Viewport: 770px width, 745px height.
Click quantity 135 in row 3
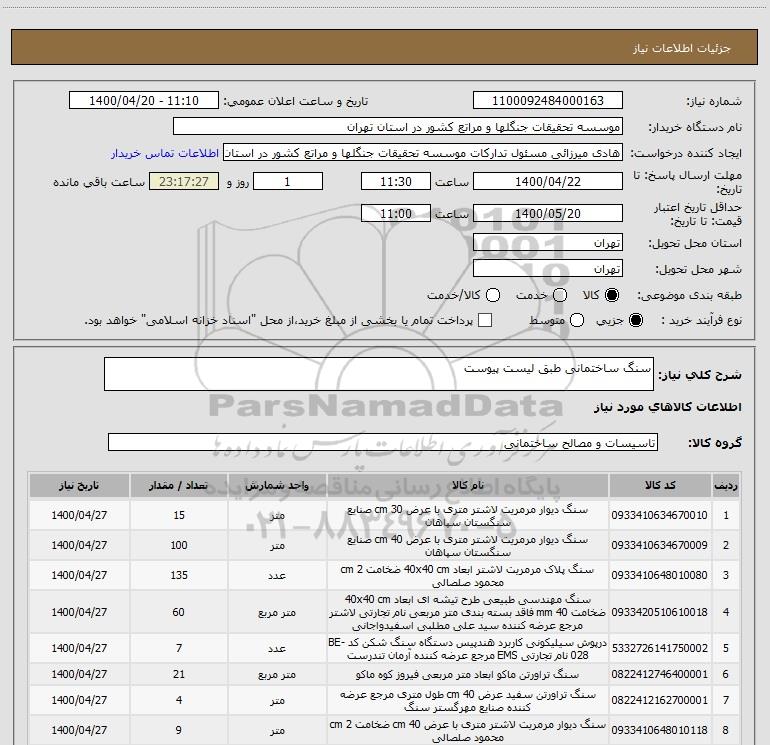pos(179,575)
